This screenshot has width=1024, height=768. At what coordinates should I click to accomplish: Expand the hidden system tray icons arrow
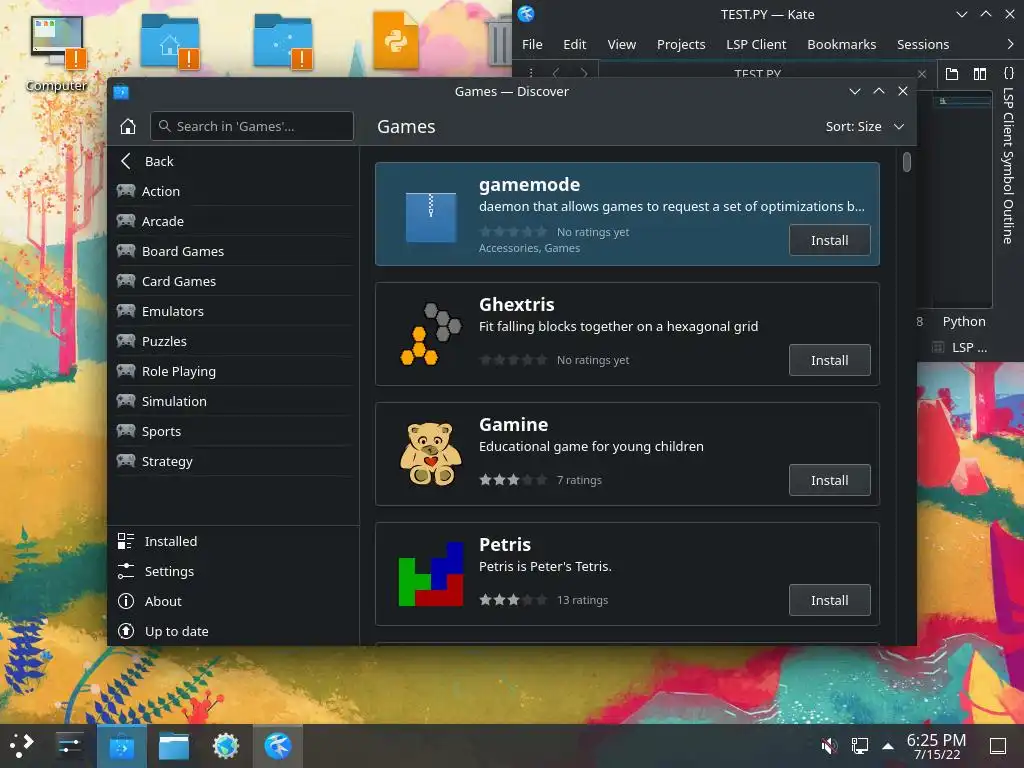pos(888,745)
